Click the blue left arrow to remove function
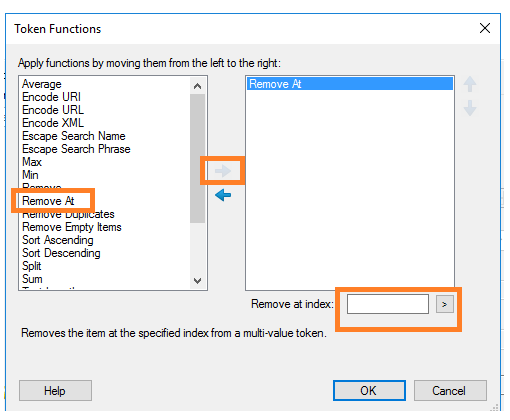The width and height of the screenshot is (510, 420). (223, 195)
